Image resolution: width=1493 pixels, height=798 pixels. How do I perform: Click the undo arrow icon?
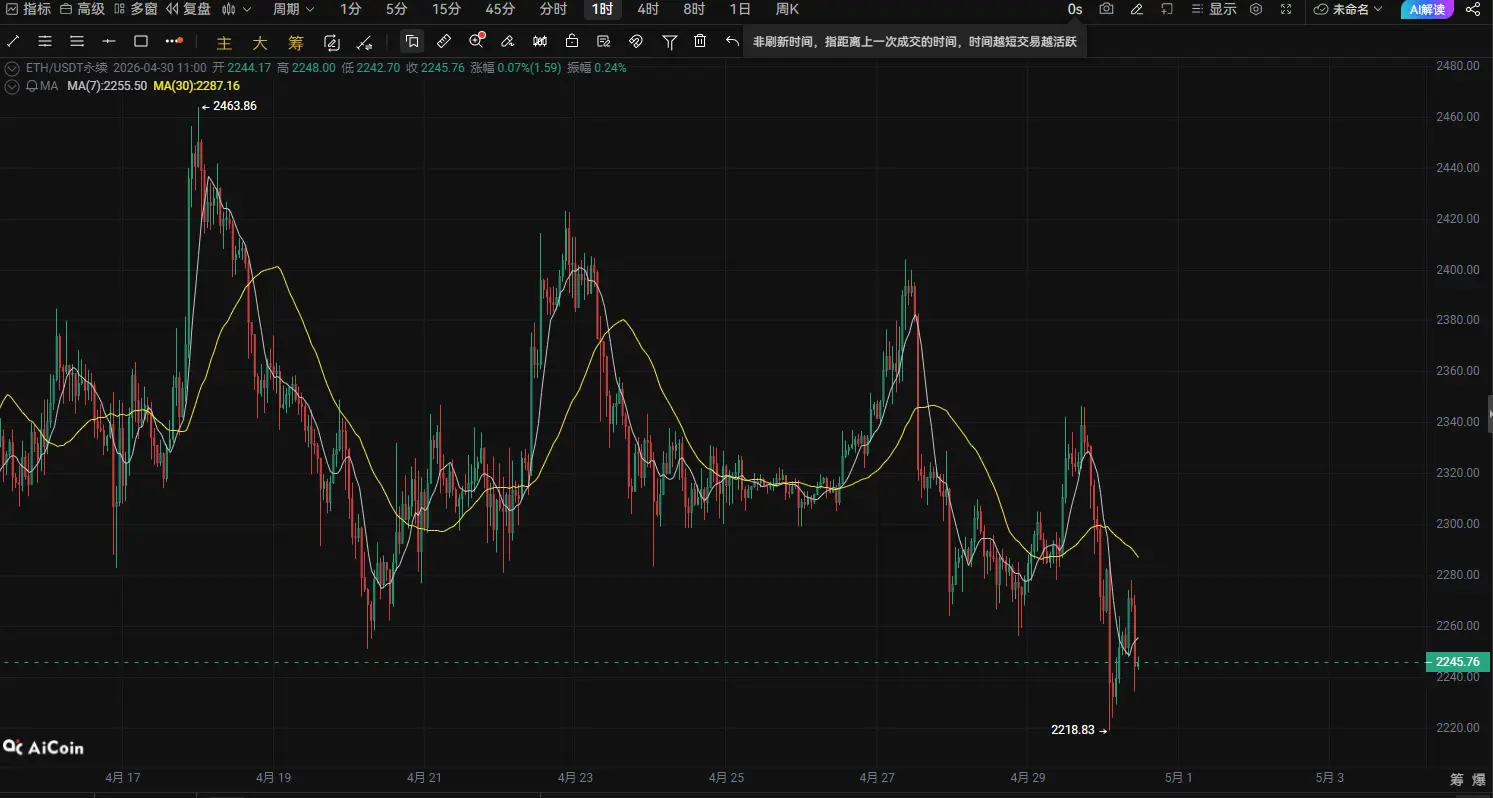[732, 41]
